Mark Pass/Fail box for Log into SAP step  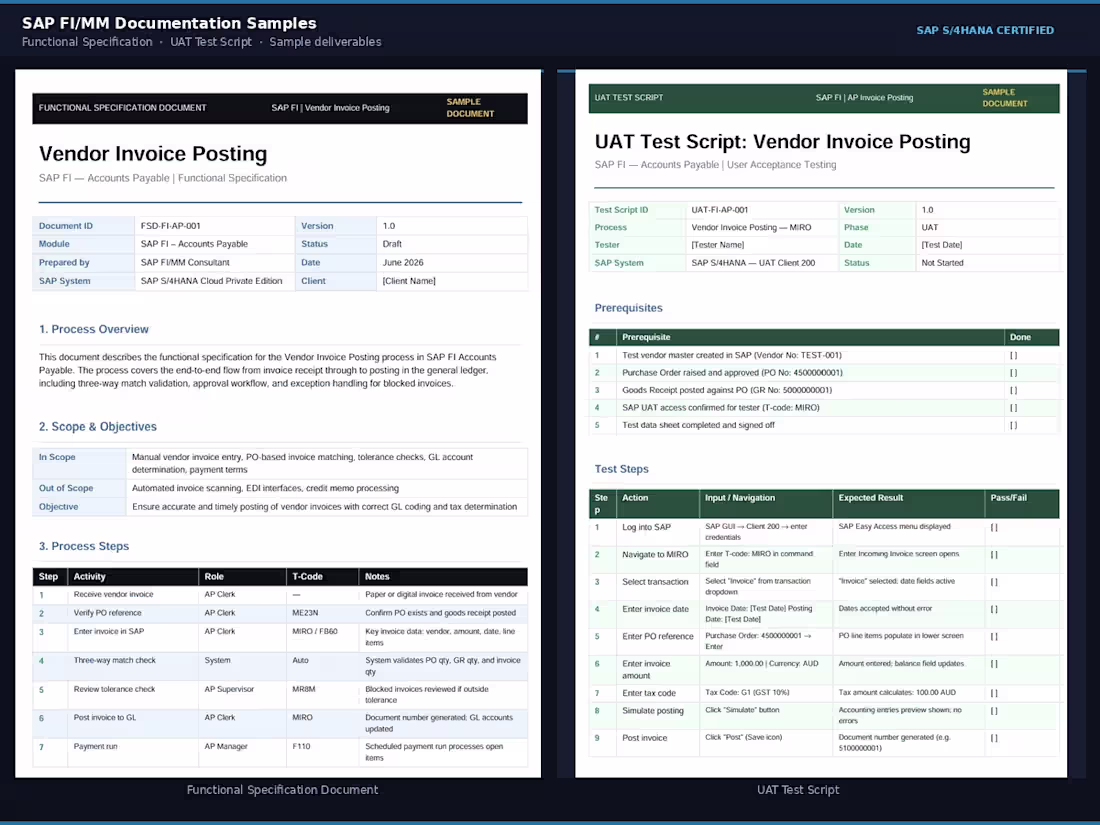point(994,527)
